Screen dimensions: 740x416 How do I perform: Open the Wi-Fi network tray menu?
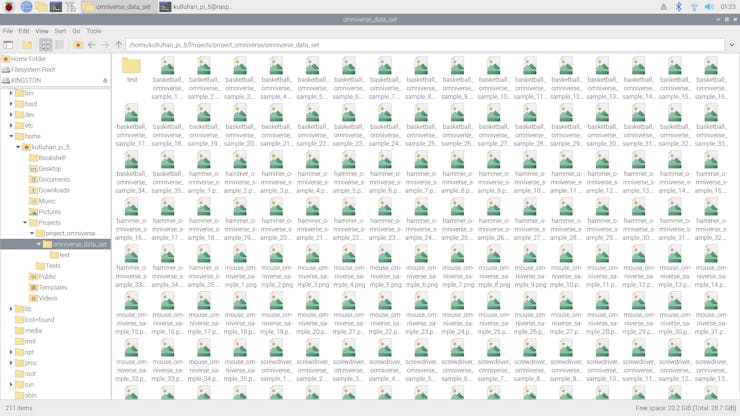pyautogui.click(x=694, y=7)
